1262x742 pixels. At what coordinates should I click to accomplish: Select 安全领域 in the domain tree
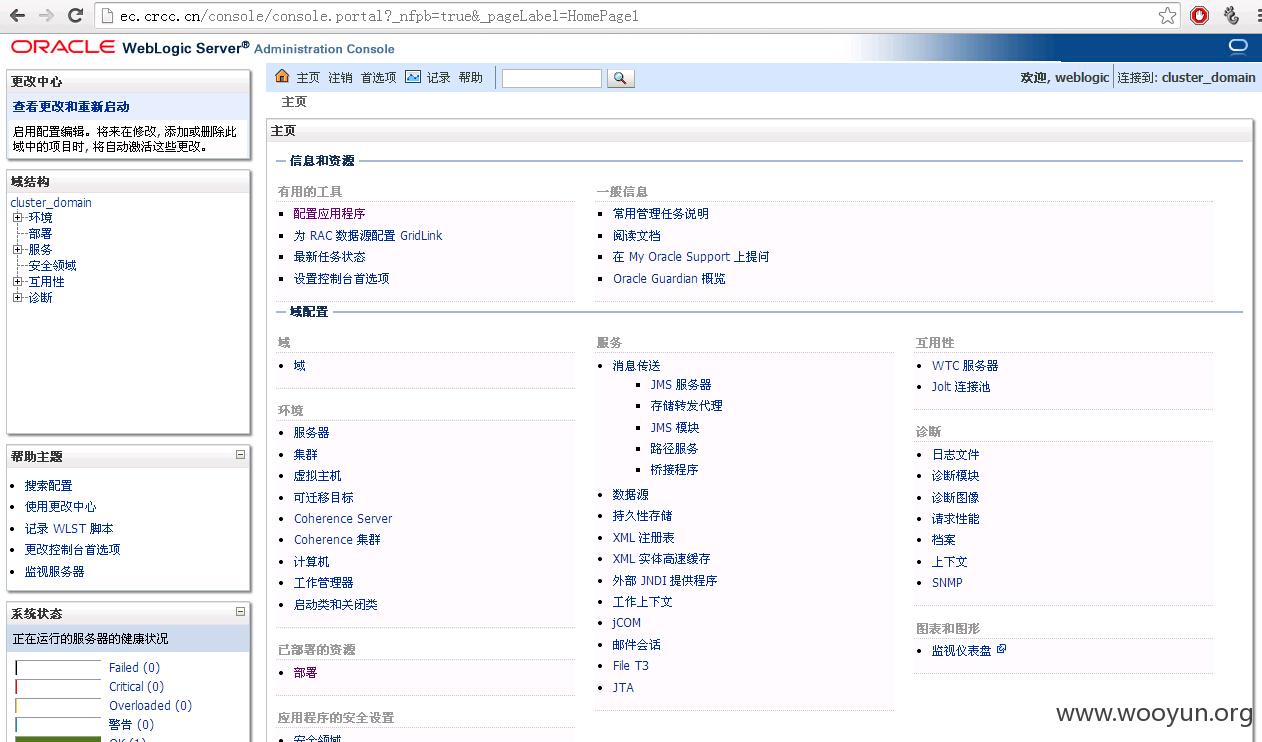point(52,265)
